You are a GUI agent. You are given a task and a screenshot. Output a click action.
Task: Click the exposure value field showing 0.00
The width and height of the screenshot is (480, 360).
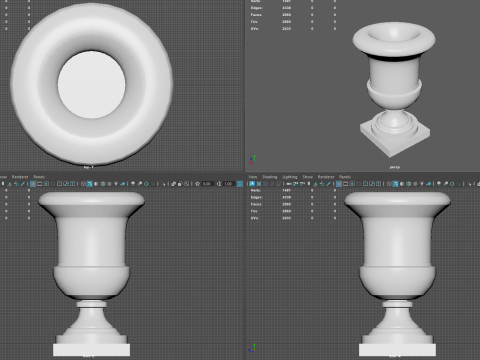(207, 184)
